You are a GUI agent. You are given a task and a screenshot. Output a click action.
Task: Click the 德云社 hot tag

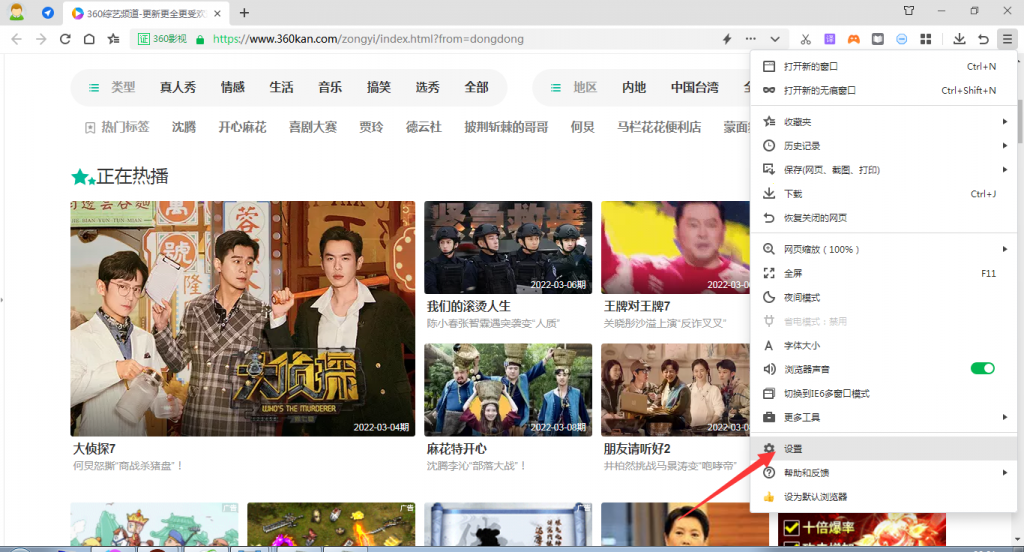tap(424, 127)
